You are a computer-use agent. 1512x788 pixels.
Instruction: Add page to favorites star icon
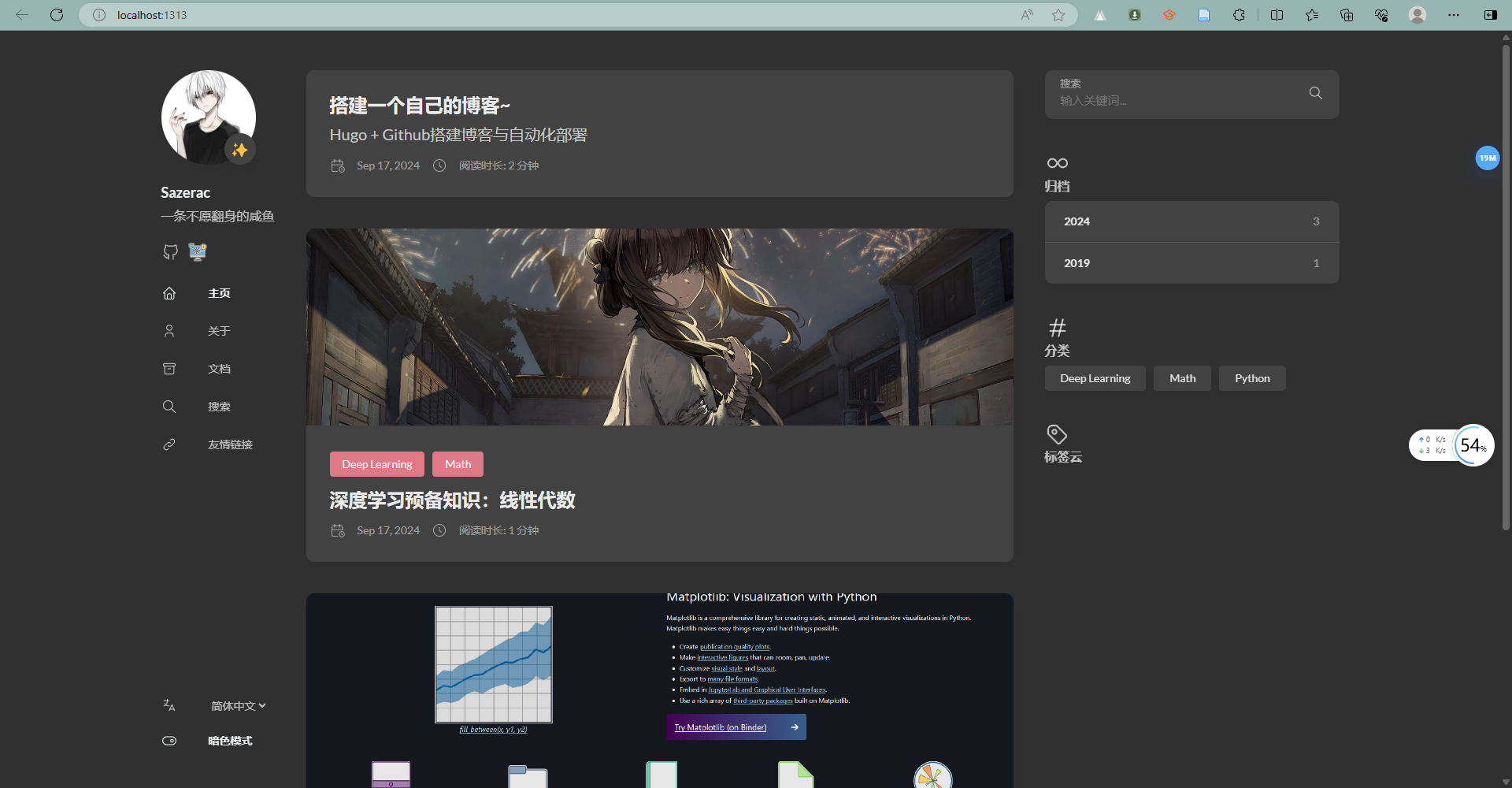(1058, 15)
